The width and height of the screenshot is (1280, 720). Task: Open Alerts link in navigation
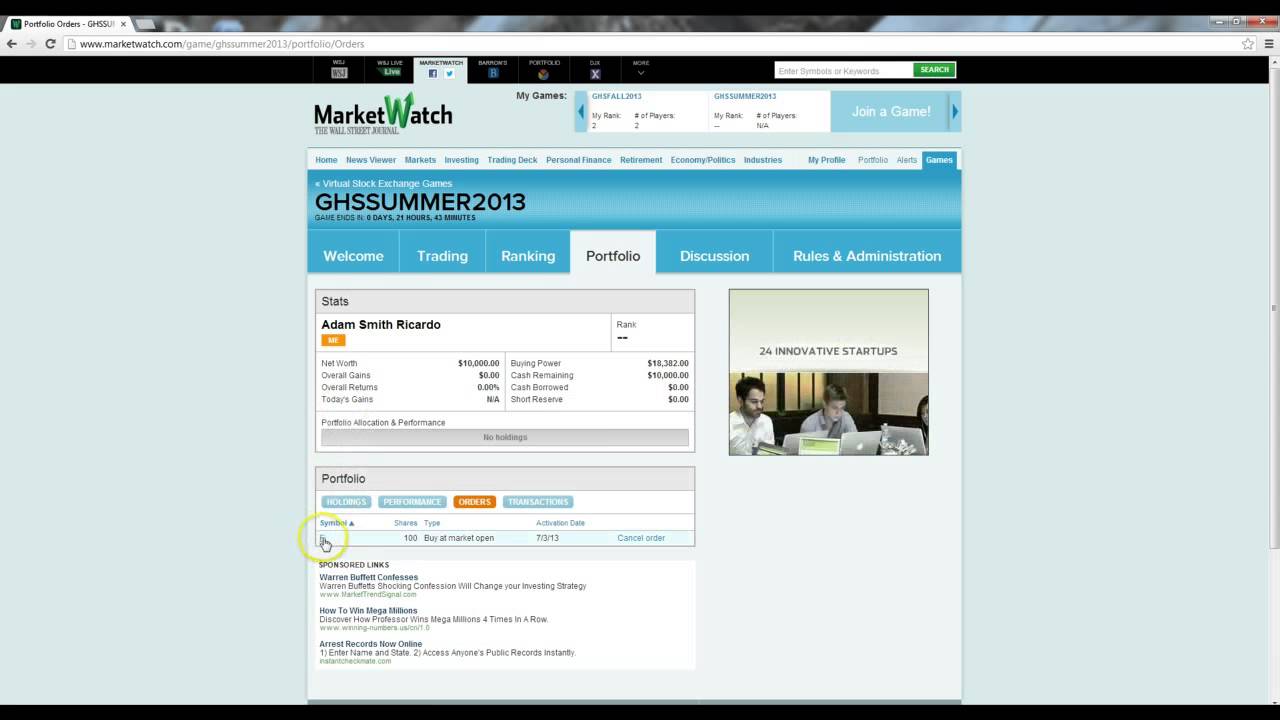907,160
